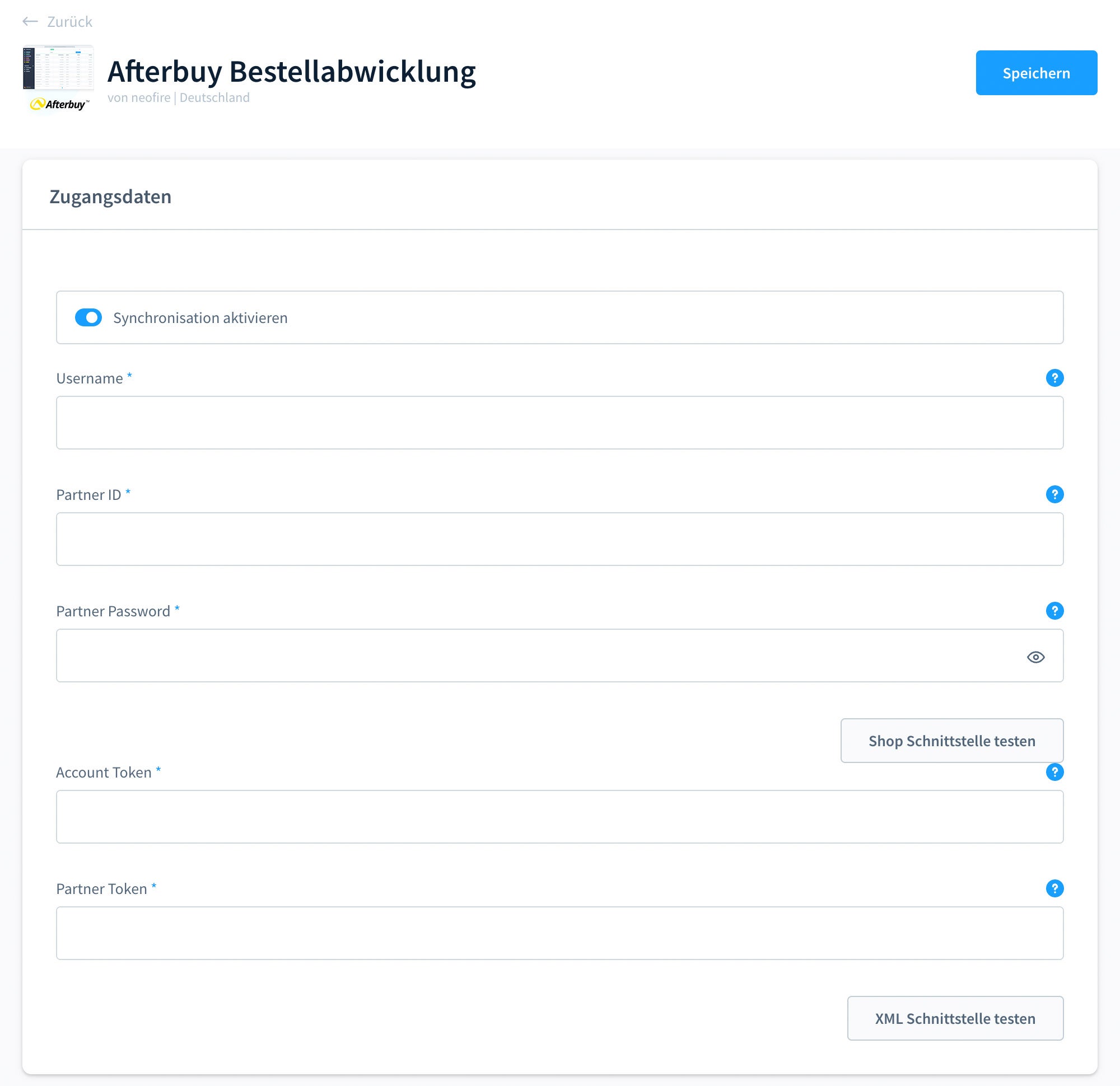This screenshot has height=1086, width=1120.
Task: Click the Account Token text field
Action: pos(559,817)
